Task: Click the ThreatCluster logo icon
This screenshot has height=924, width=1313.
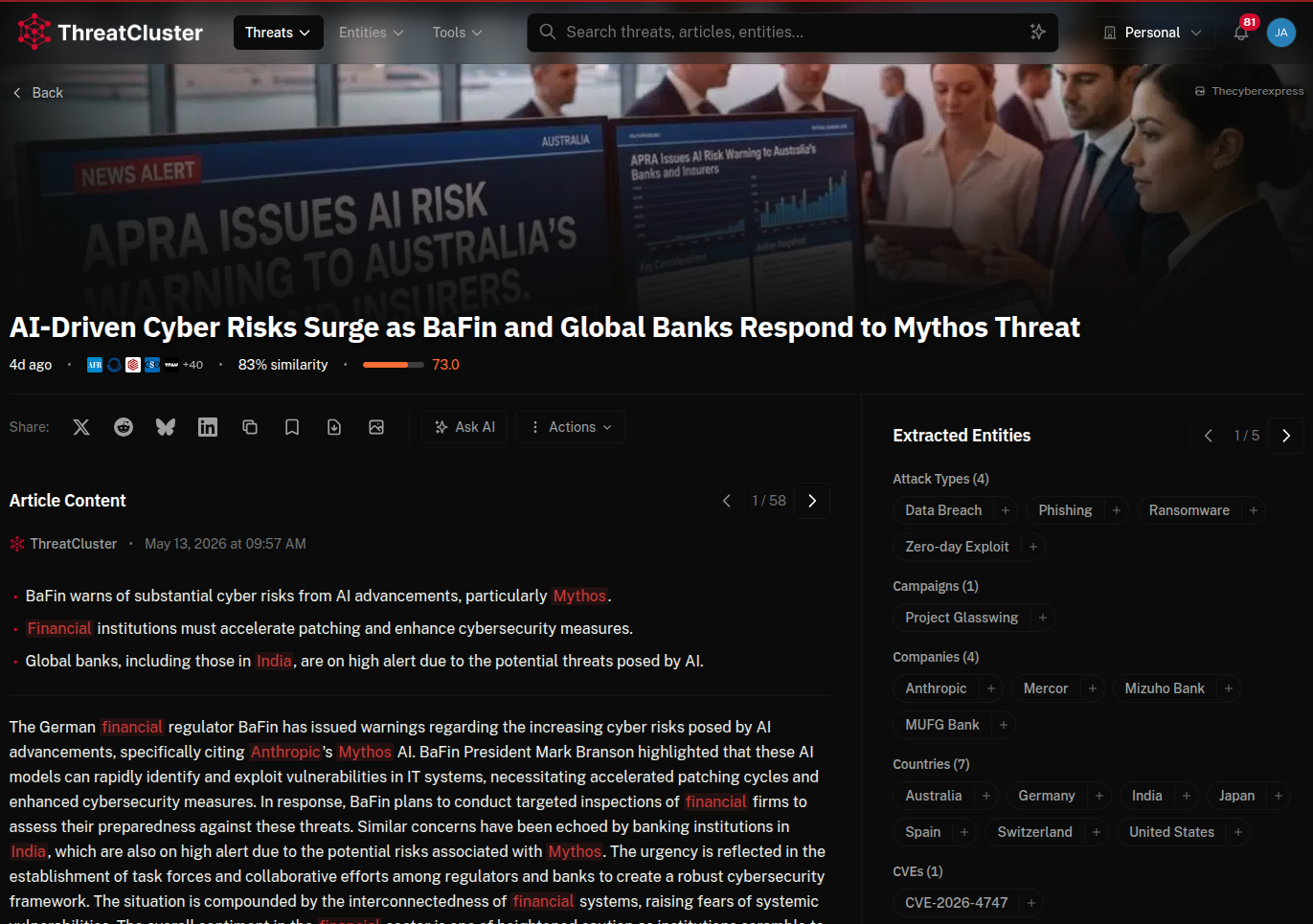Action: coord(34,32)
